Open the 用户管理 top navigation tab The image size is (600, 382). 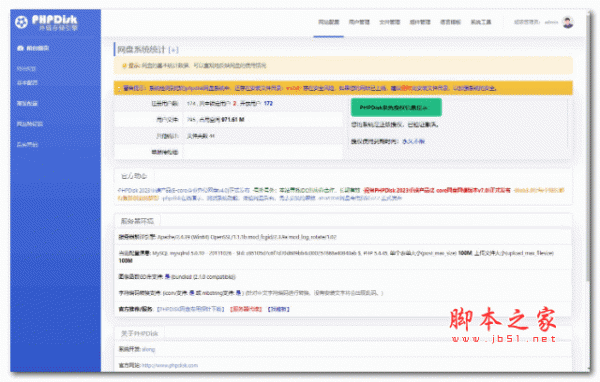359,22
